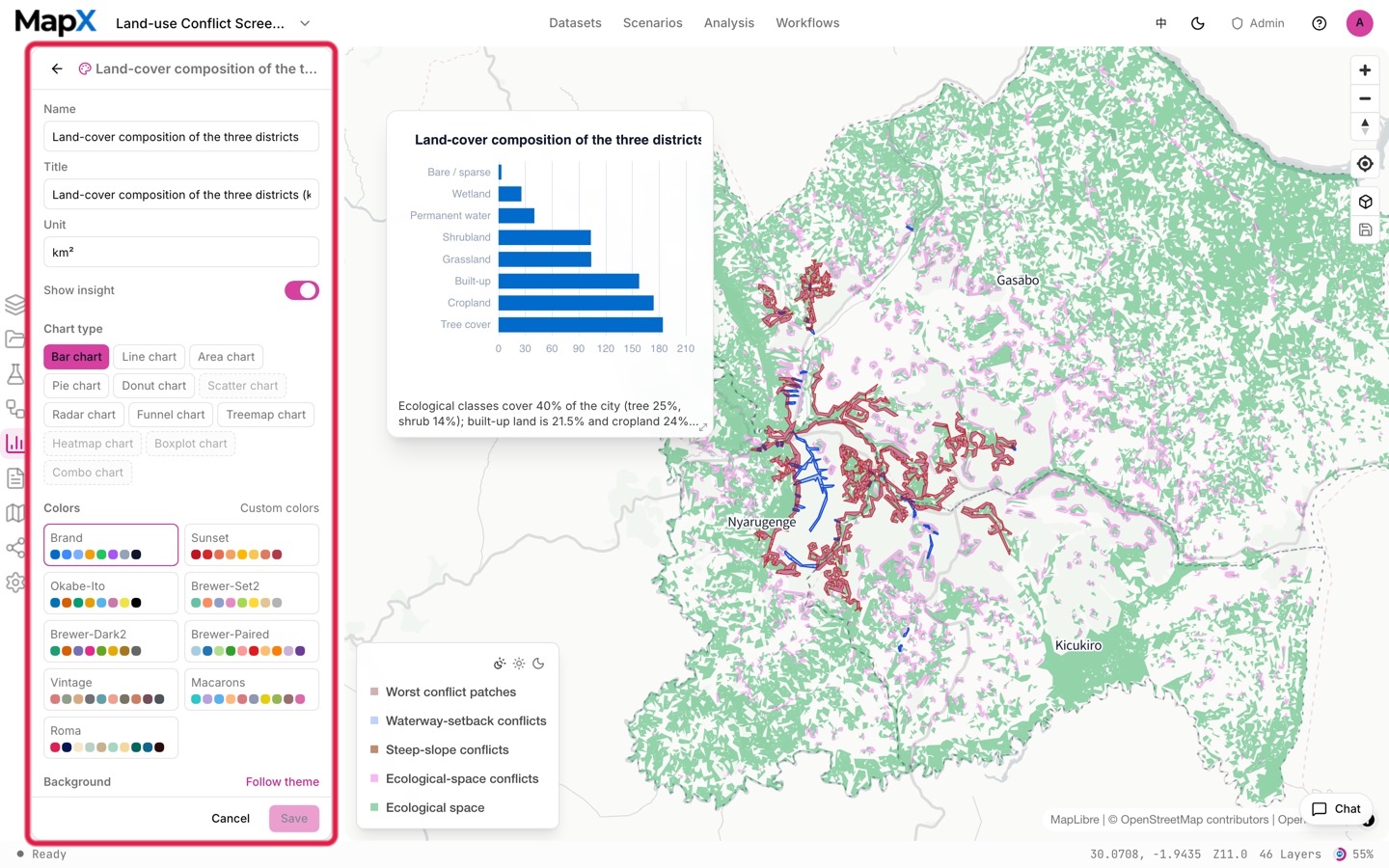Image resolution: width=1389 pixels, height=868 pixels.
Task: Expand chart card with corner resize icon
Action: (702, 426)
